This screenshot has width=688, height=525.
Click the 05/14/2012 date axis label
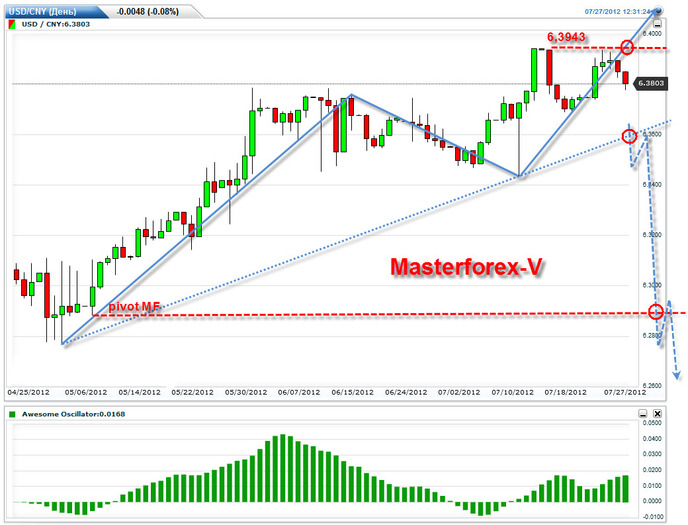coord(140,392)
